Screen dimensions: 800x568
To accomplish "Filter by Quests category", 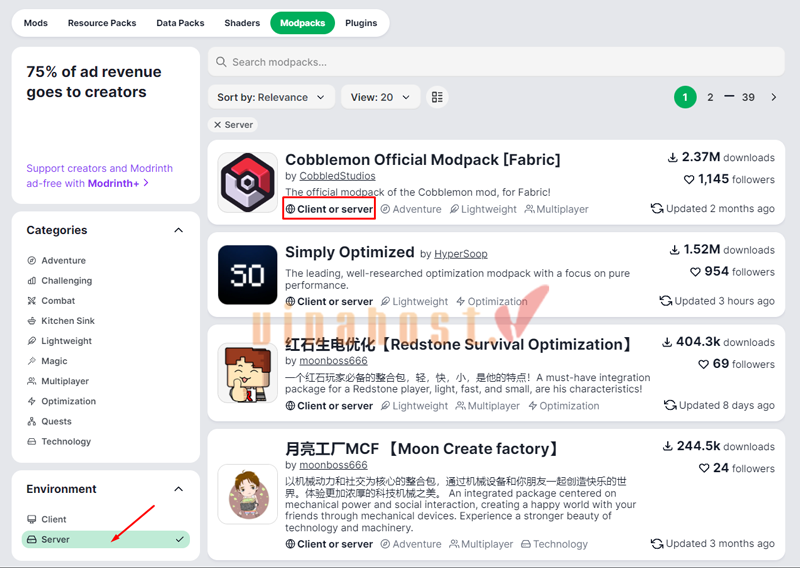I will click(x=49, y=422).
